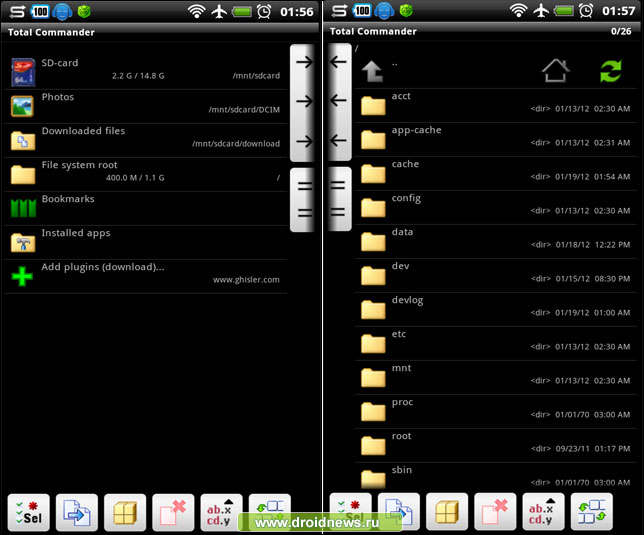Go up one level with up arrow
The height and width of the screenshot is (535, 644).
click(373, 71)
